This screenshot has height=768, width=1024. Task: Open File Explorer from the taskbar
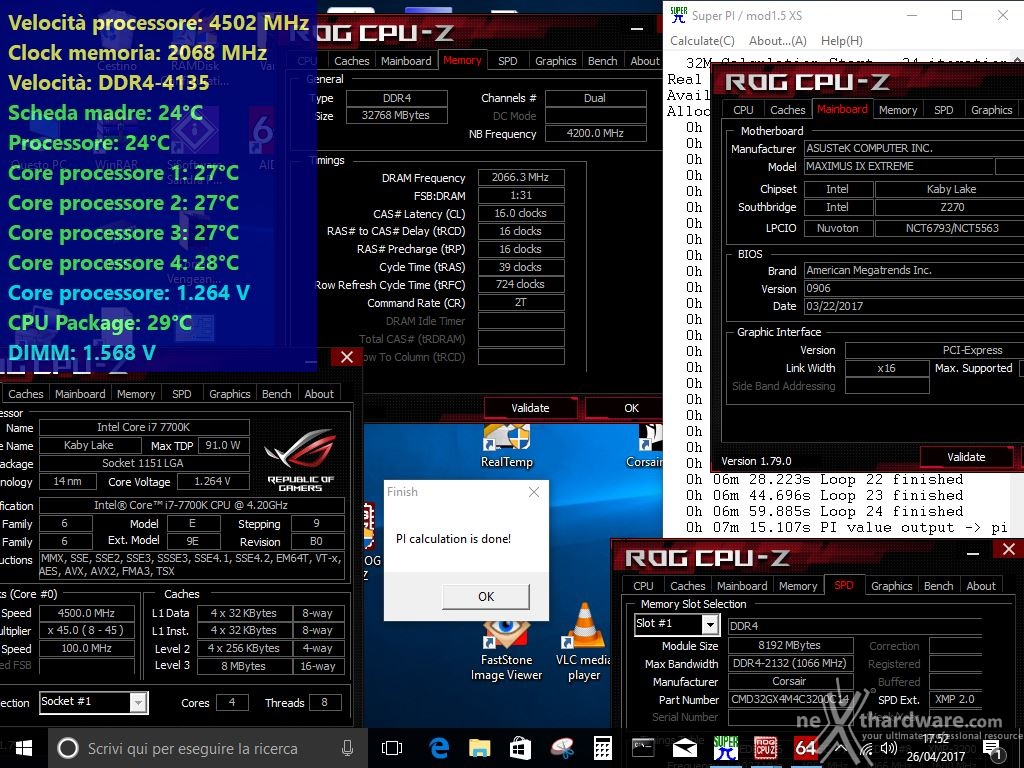(x=479, y=748)
